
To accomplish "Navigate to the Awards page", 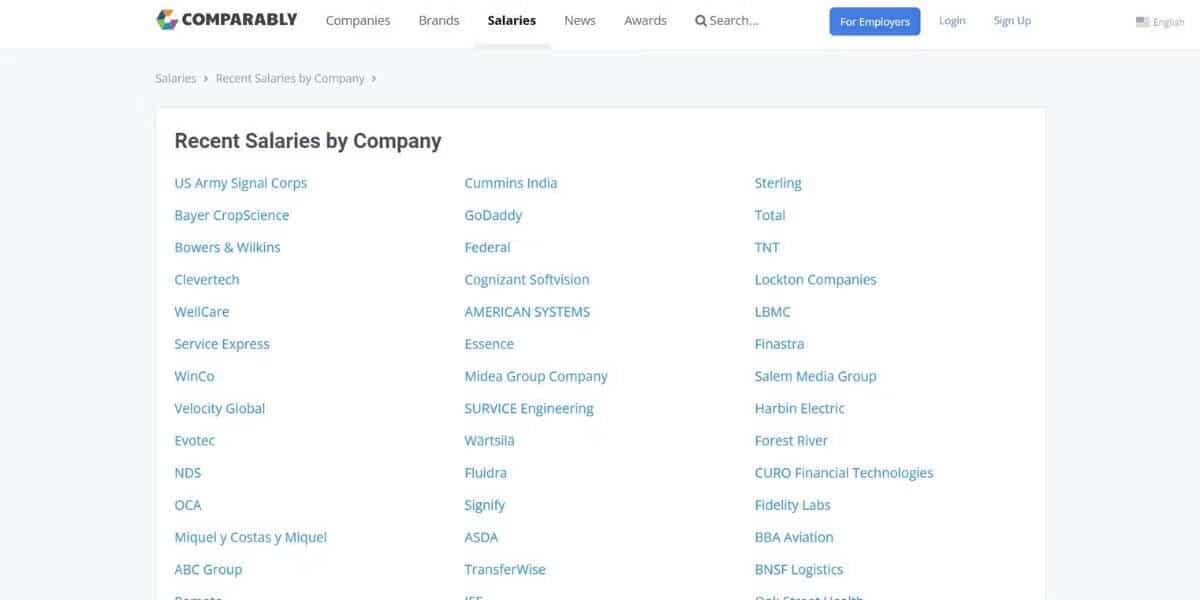I will (x=645, y=21).
